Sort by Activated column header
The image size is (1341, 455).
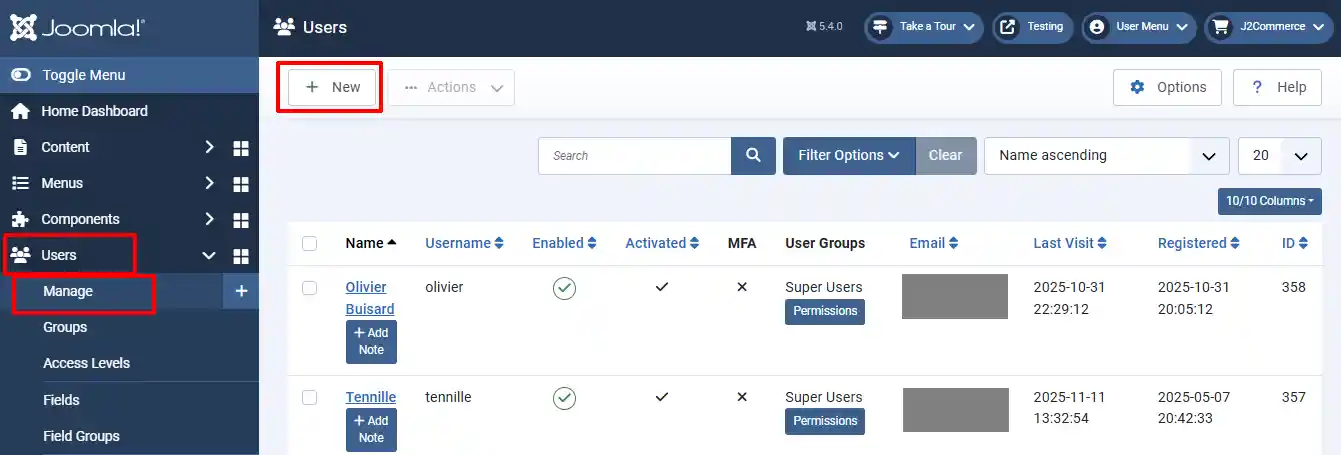pyautogui.click(x=662, y=243)
